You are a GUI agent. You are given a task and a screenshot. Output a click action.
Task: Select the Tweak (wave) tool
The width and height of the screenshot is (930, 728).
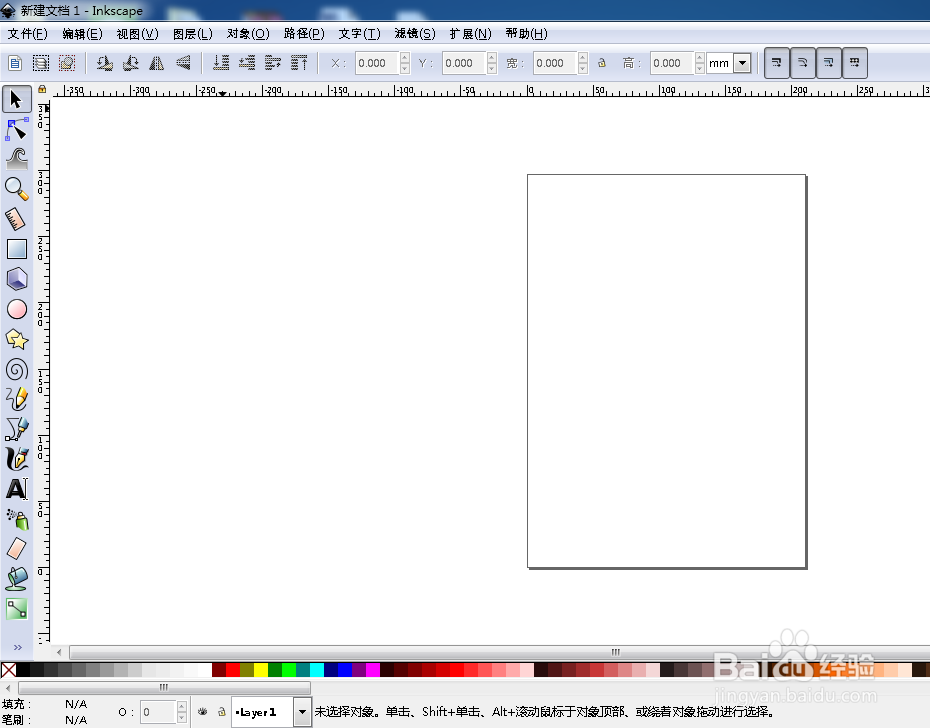pyautogui.click(x=17, y=159)
